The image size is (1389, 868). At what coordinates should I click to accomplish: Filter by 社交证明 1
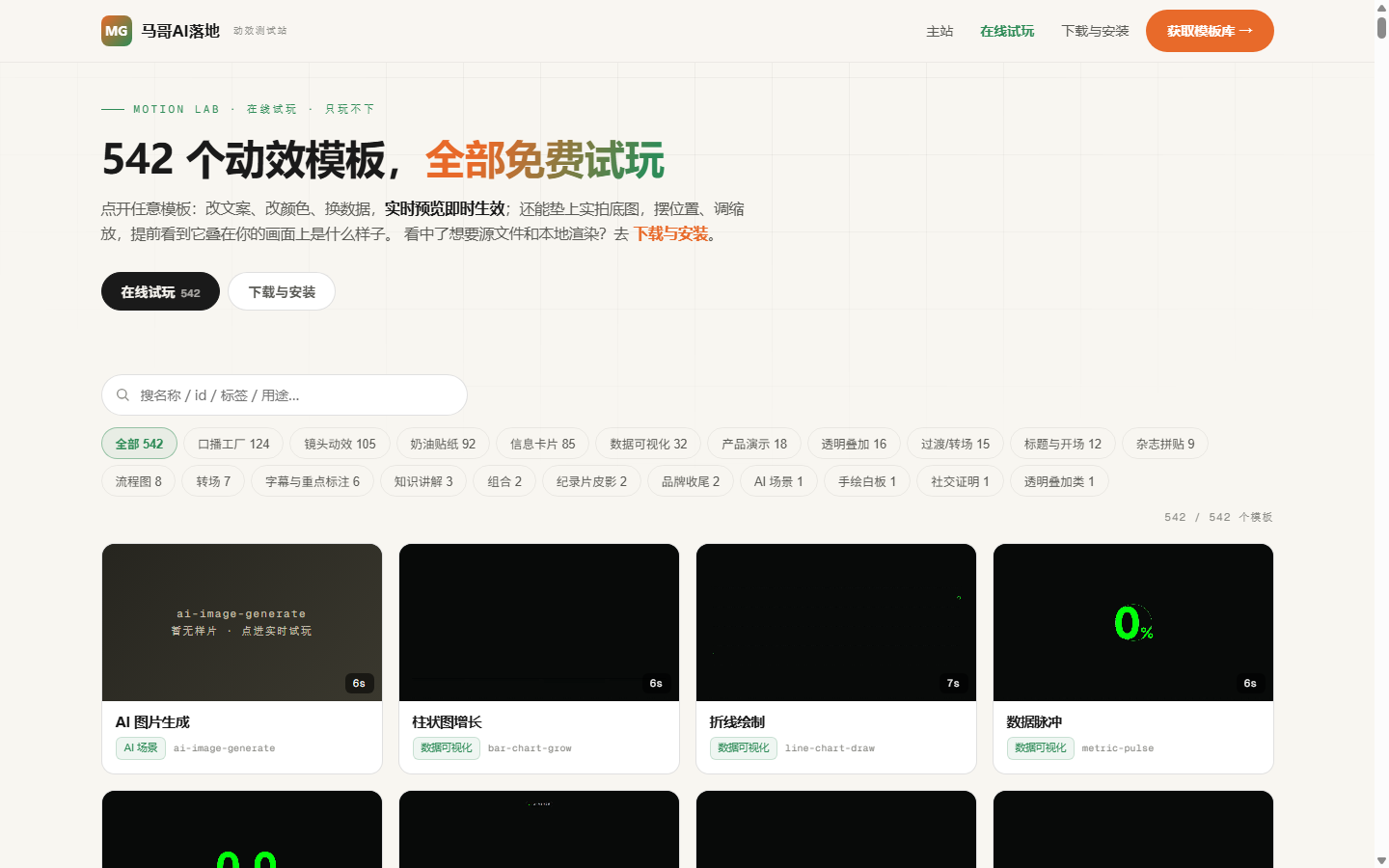point(960,481)
